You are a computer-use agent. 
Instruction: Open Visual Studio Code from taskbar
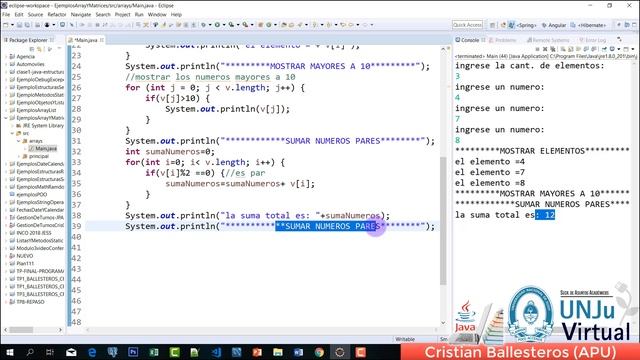pos(216,352)
